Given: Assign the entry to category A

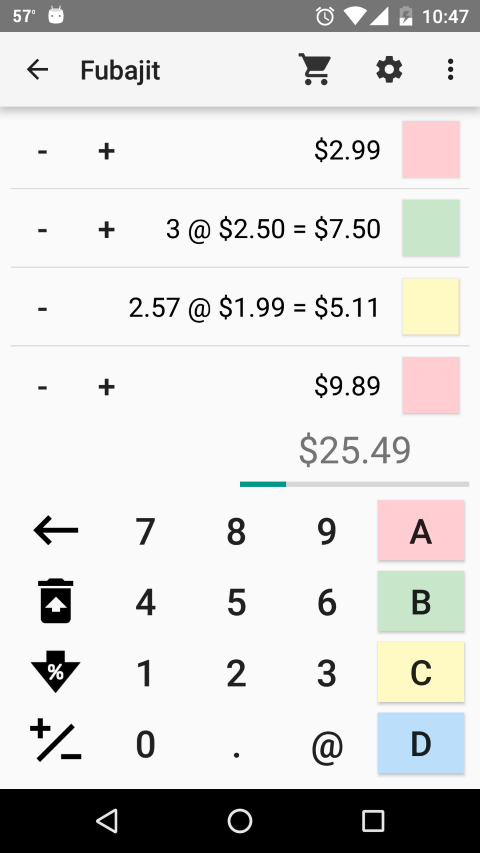Looking at the screenshot, I should pyautogui.click(x=421, y=530).
